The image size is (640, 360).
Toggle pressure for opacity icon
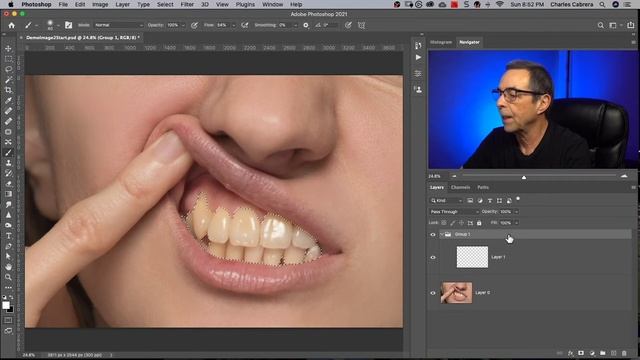[x=194, y=25]
